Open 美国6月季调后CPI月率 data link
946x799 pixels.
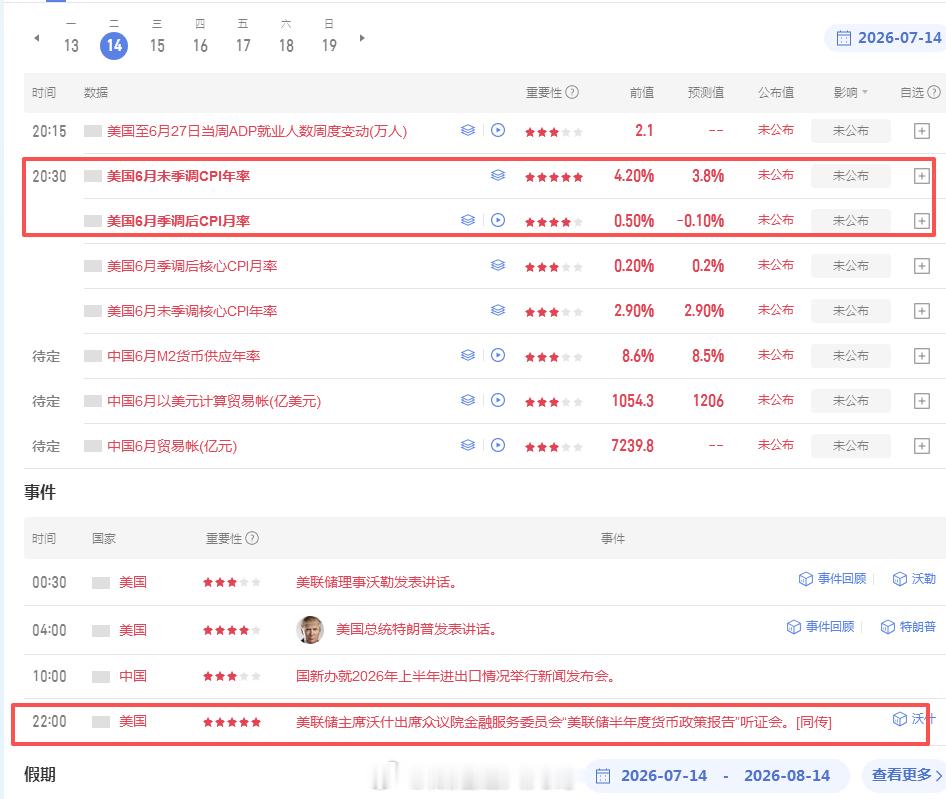178,221
